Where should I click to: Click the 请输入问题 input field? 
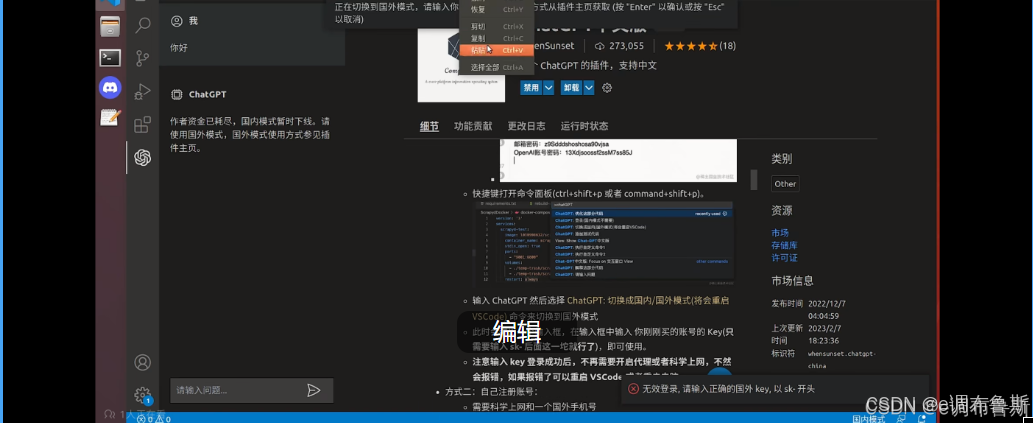[x=252, y=390]
